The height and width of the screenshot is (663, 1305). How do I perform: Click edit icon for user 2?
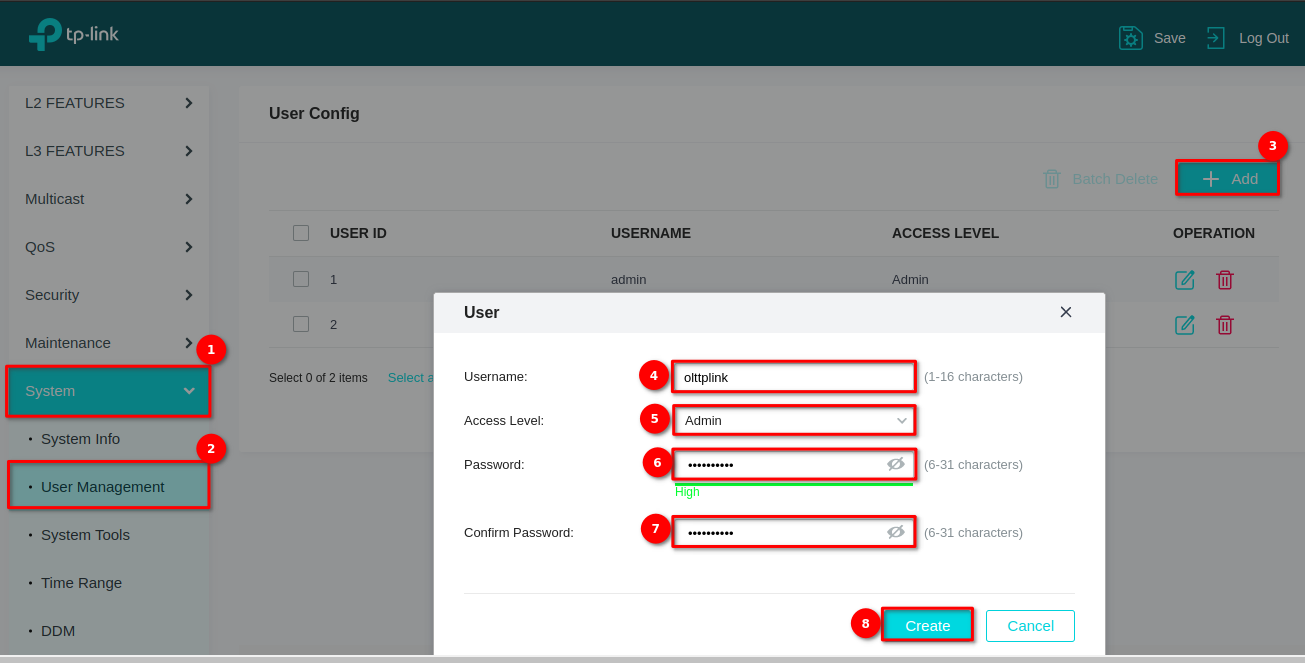coord(1185,324)
